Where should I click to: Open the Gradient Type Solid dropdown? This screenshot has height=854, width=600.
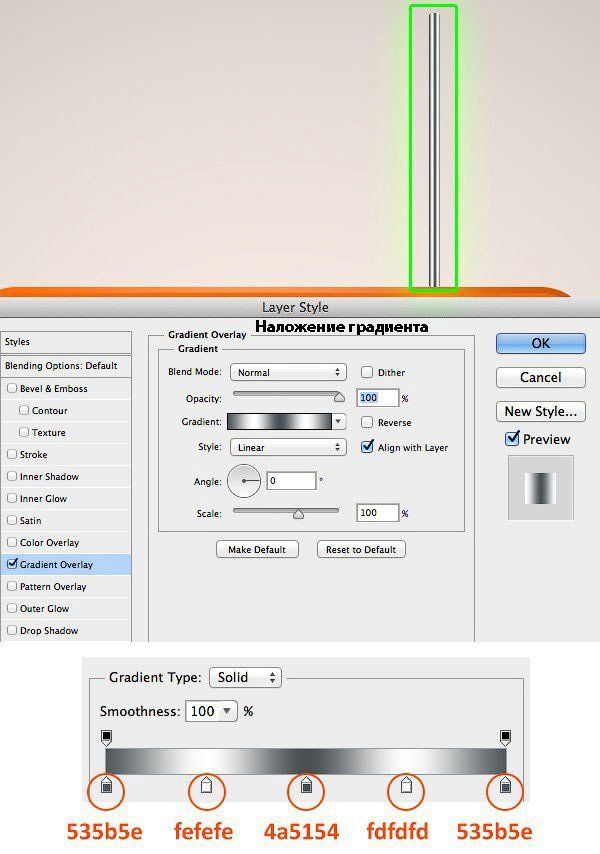click(x=246, y=677)
